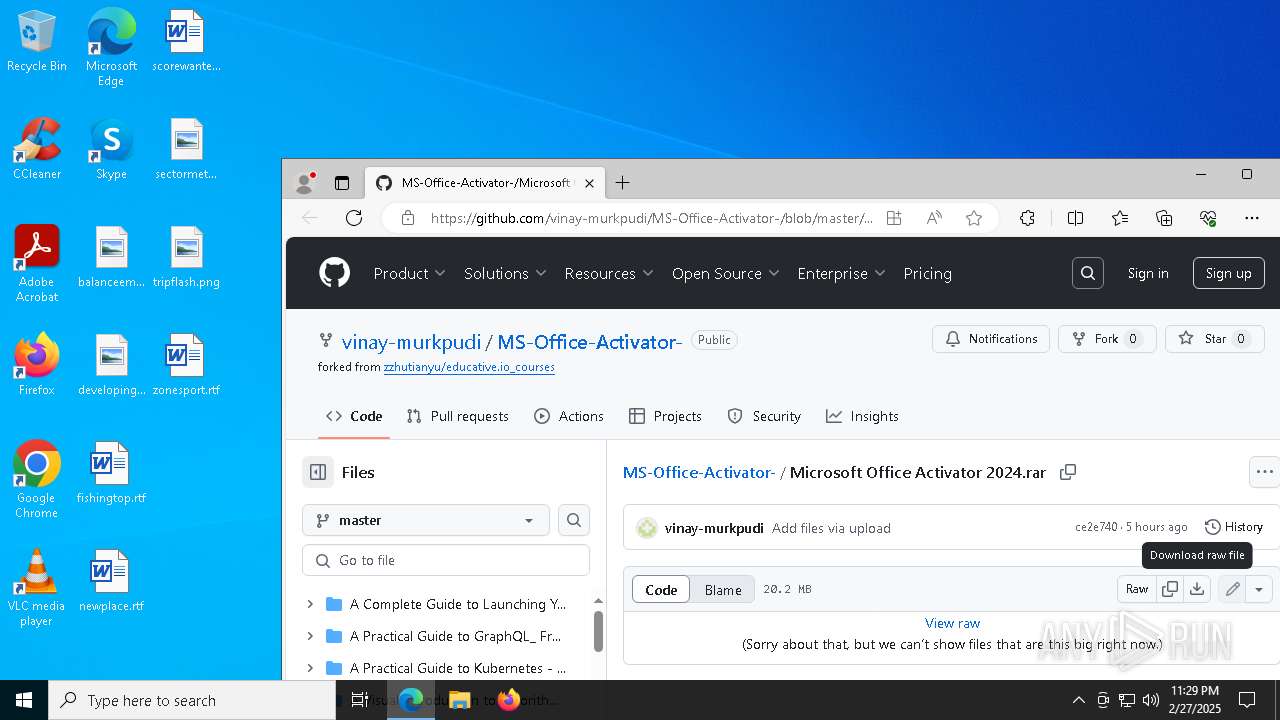Click the Download raw file icon
This screenshot has height=720, width=1280.
pyautogui.click(x=1197, y=589)
